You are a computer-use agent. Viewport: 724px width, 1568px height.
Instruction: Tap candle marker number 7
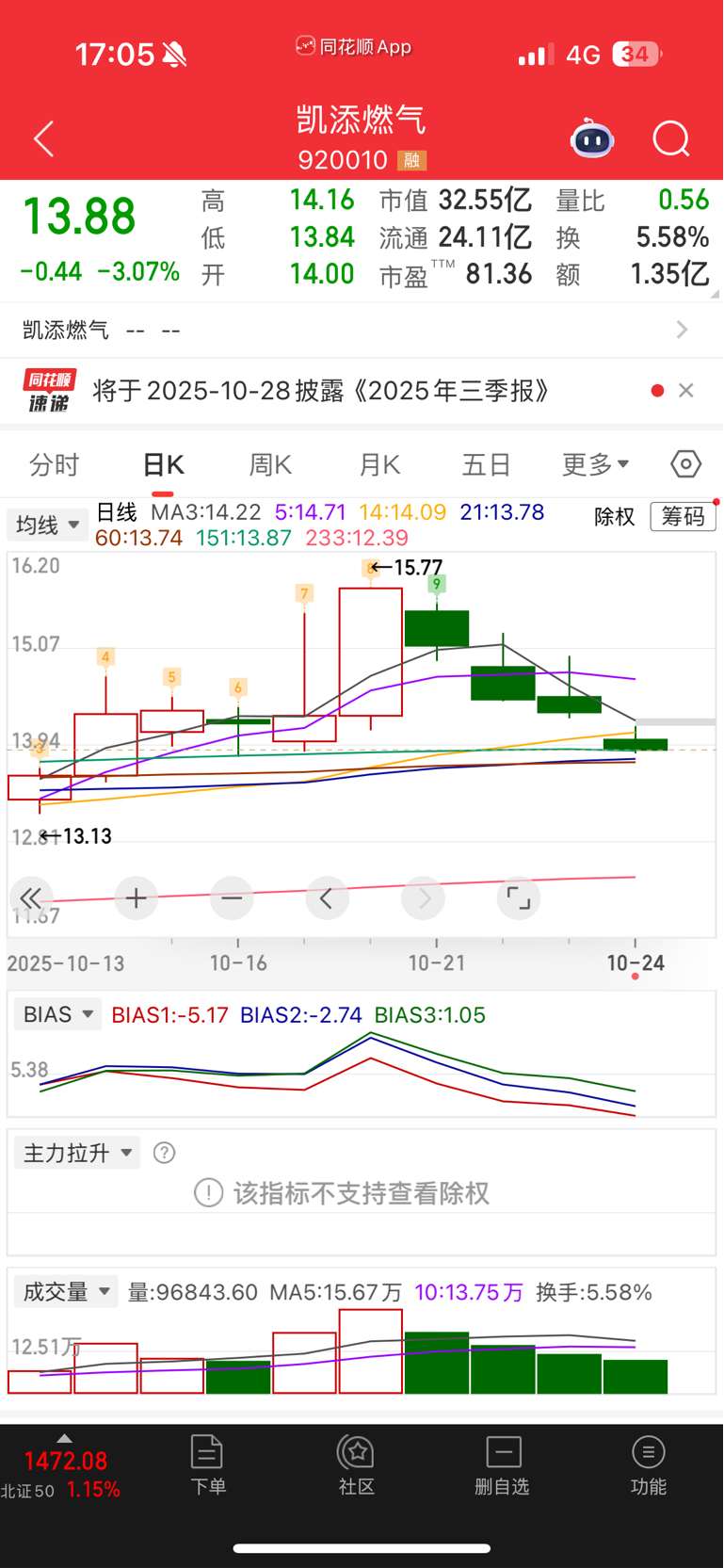click(x=303, y=593)
